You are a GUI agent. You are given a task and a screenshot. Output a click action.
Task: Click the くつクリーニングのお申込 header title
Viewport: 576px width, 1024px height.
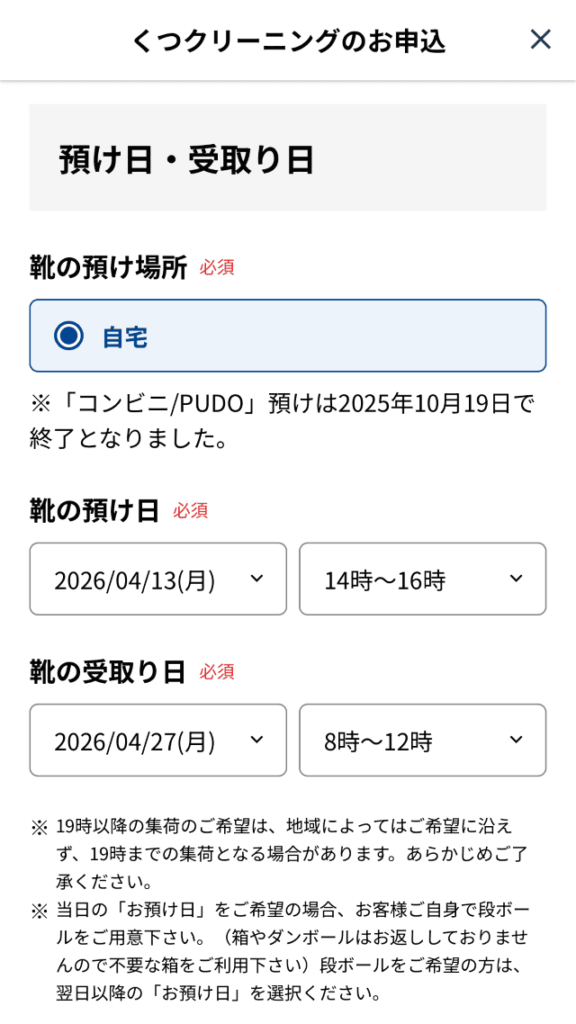[x=288, y=40]
